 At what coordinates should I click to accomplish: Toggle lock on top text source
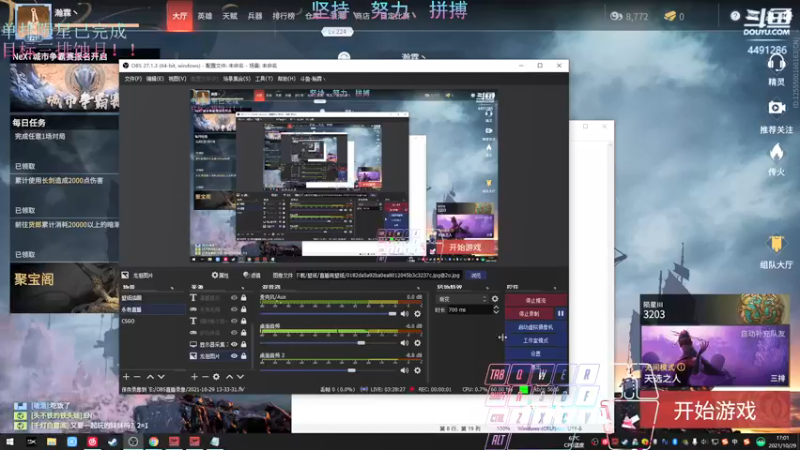243,297
